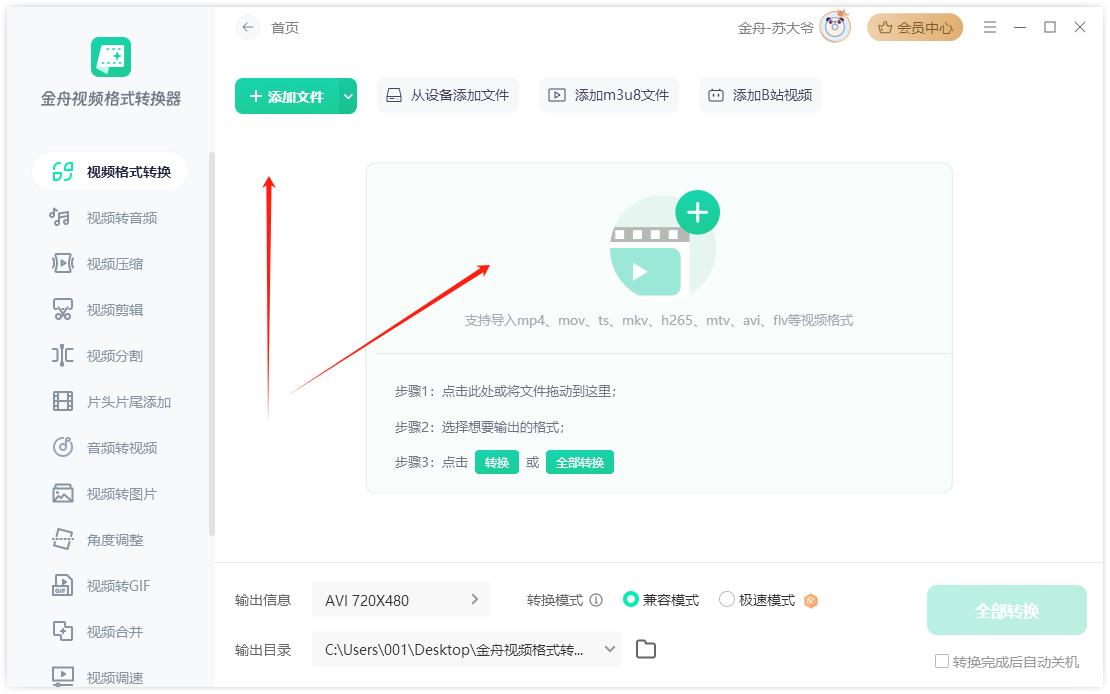Open the 会员中心 membership button
The height and width of the screenshot is (694, 1110).
pyautogui.click(x=914, y=28)
